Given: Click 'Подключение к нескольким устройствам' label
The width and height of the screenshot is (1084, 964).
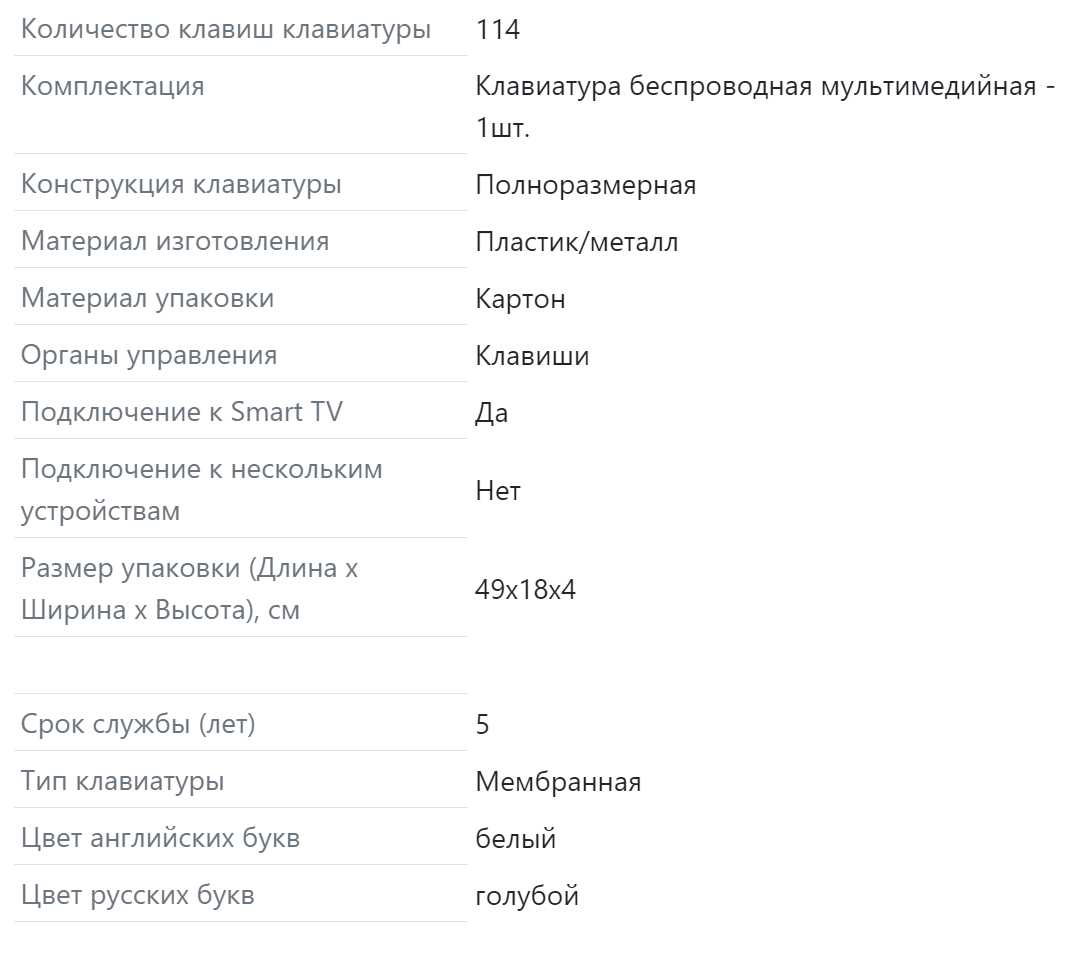Looking at the screenshot, I should [201, 490].
